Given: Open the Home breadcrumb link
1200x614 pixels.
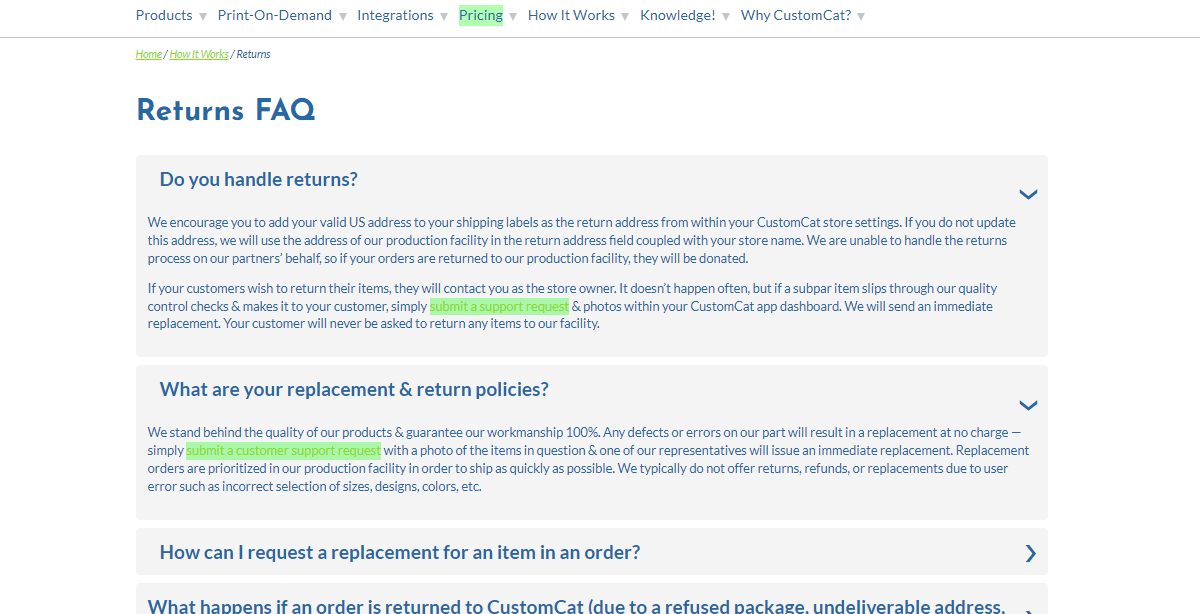Looking at the screenshot, I should [148, 53].
